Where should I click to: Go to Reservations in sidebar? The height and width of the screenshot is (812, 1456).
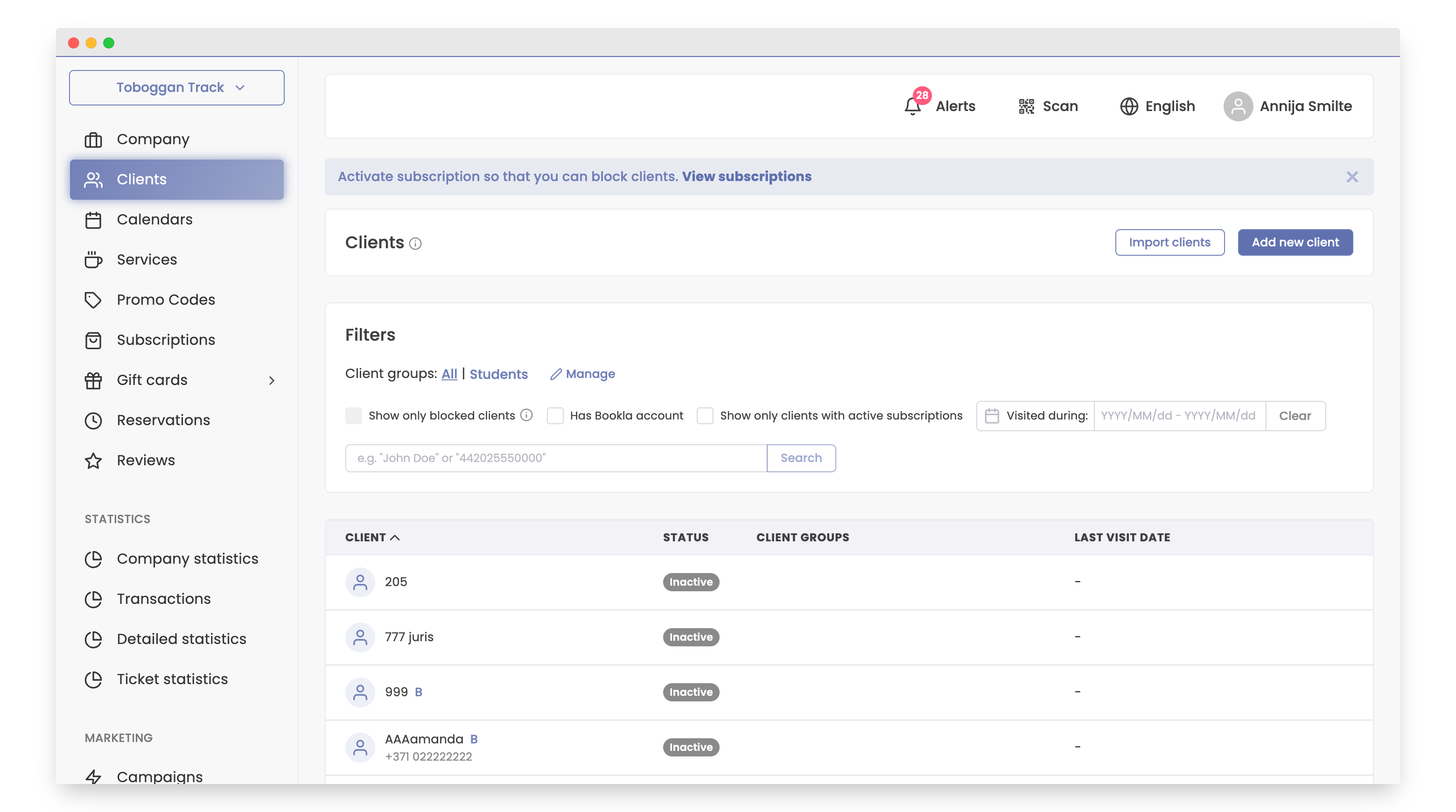pos(163,420)
